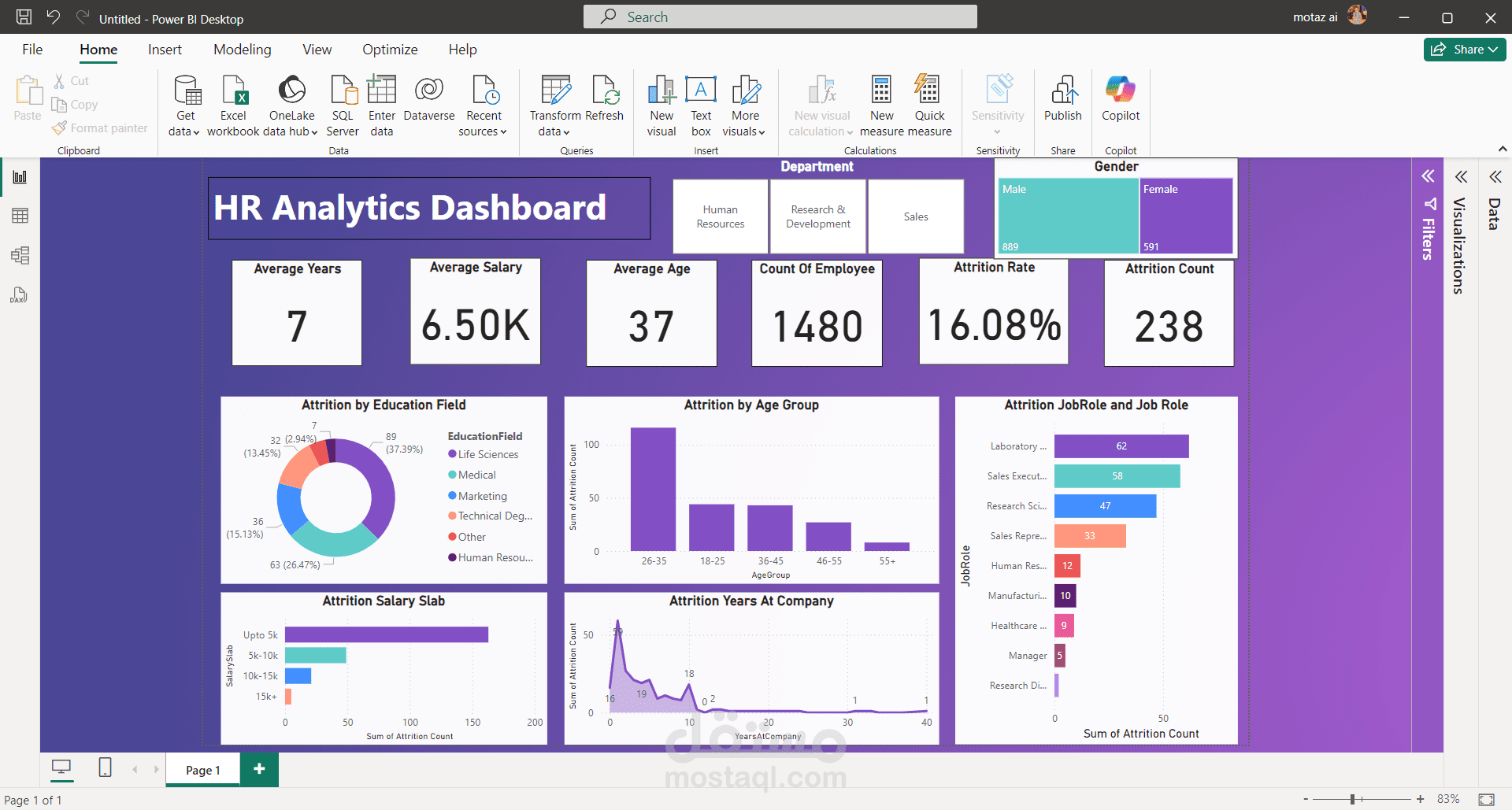1512x810 pixels.
Task: Switch to the Modeling tab
Action: point(242,49)
